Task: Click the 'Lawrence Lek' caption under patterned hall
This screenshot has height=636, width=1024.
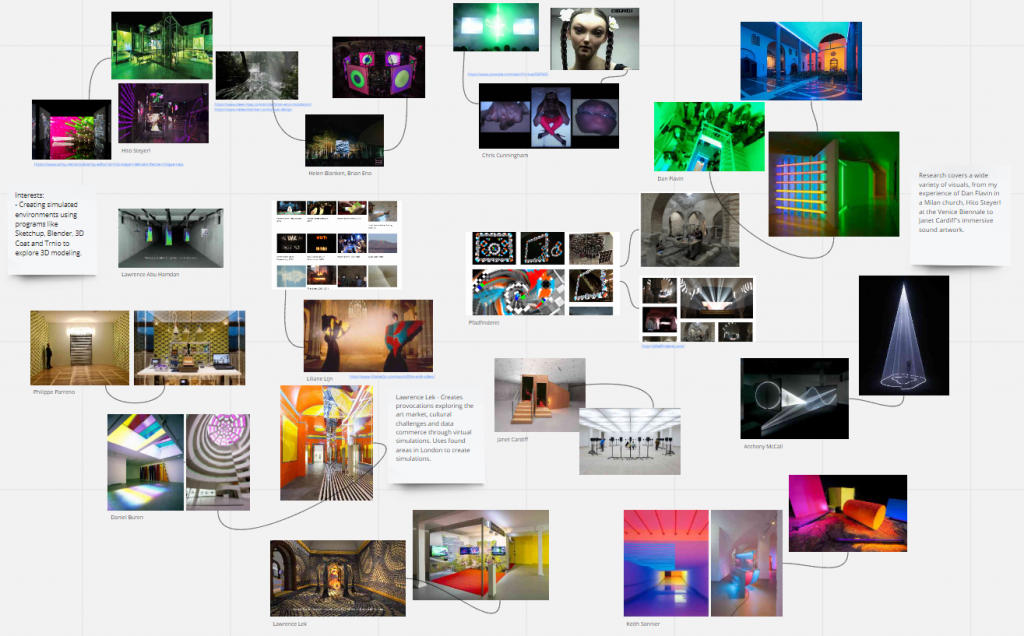Action: [290, 624]
